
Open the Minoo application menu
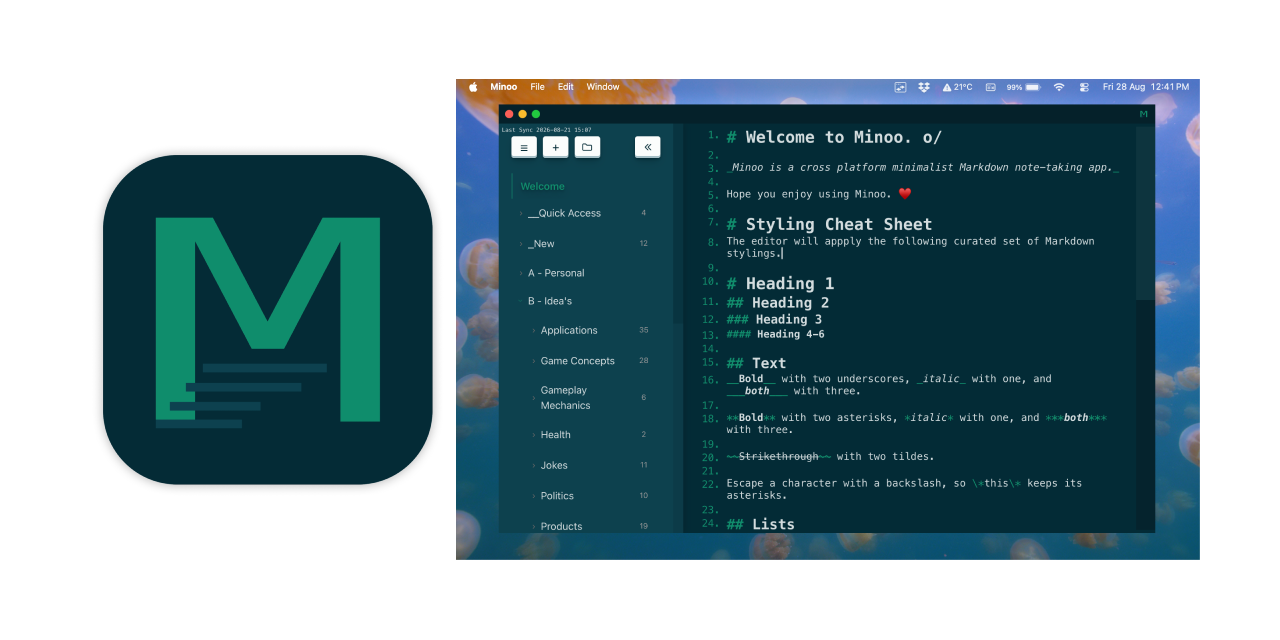(x=504, y=87)
